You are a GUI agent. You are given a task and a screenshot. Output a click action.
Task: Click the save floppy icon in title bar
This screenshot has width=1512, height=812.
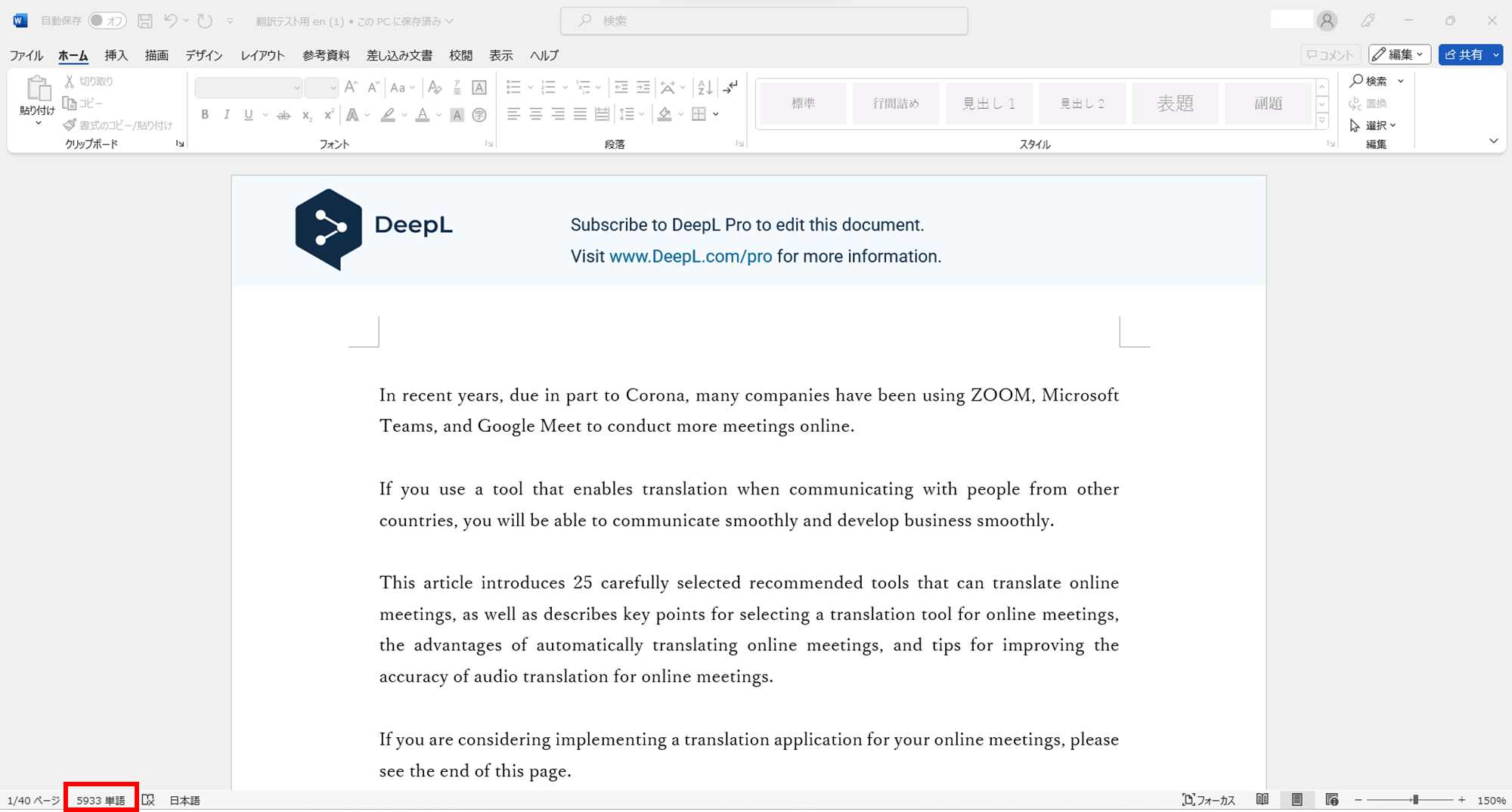[x=145, y=21]
